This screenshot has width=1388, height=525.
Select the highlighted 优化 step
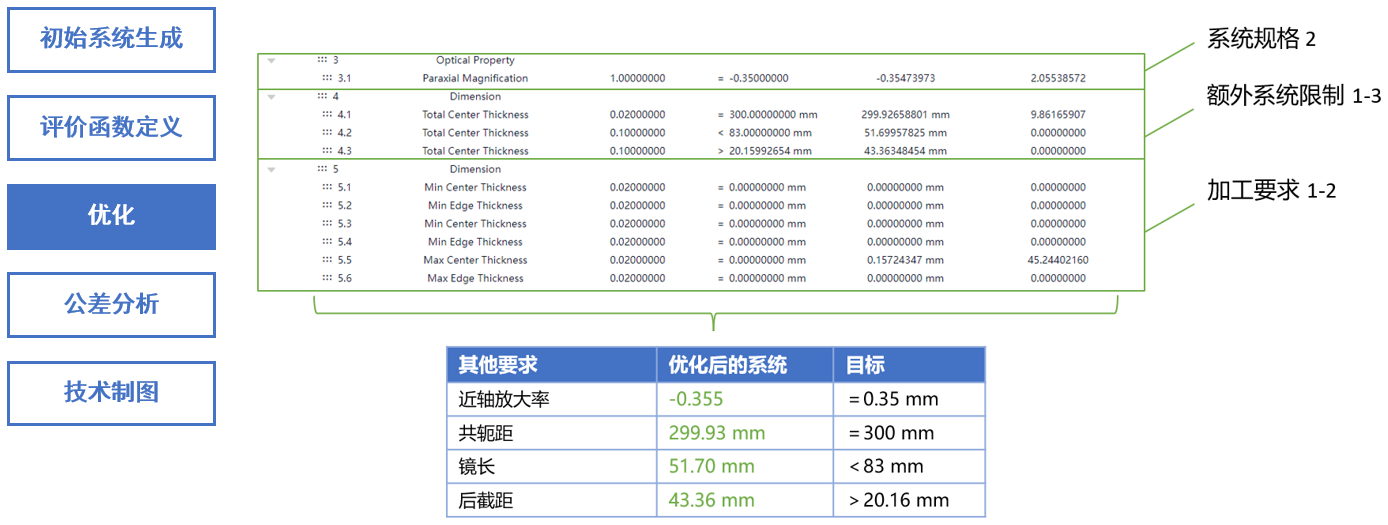(x=111, y=216)
